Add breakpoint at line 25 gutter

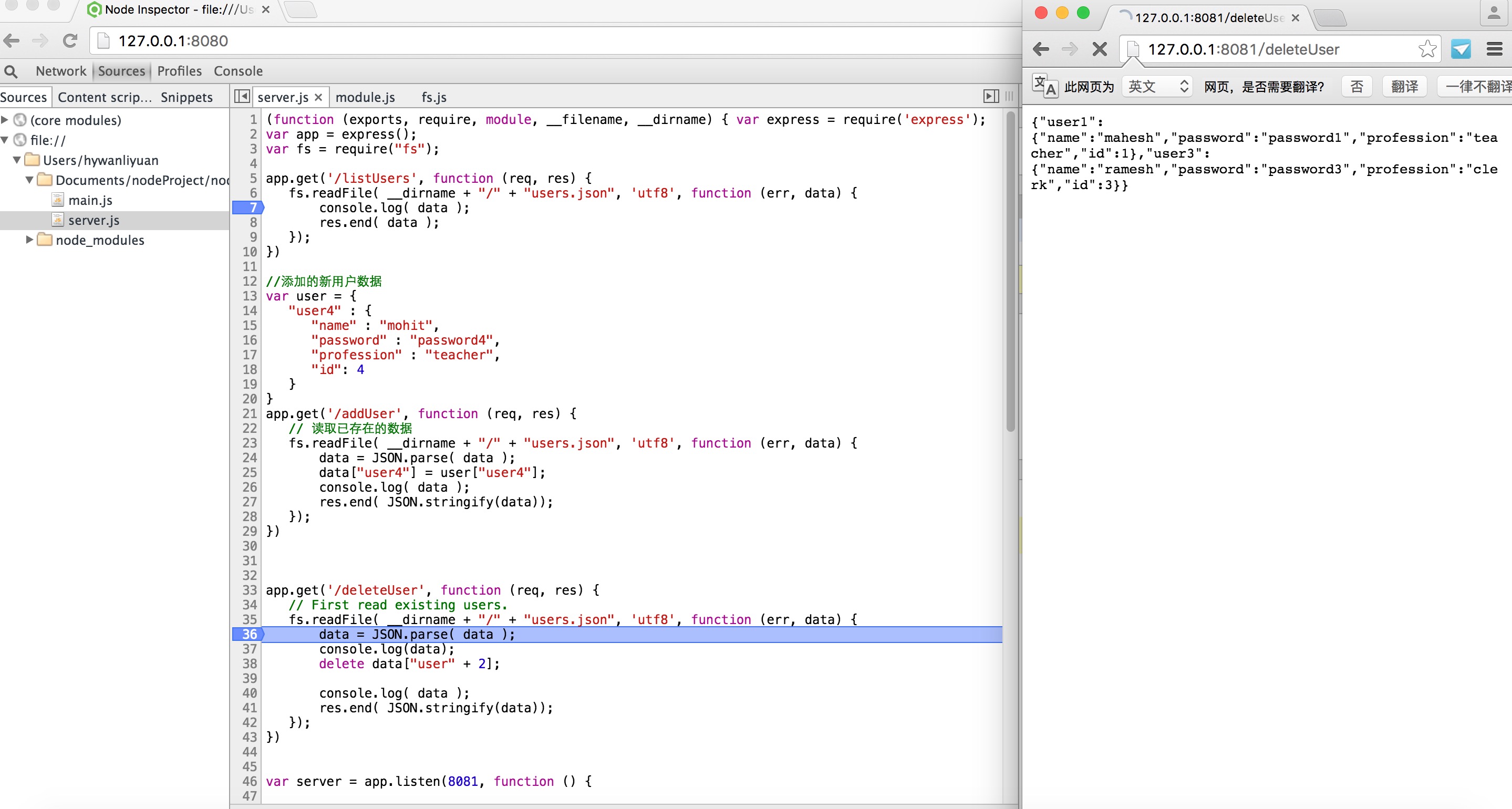point(250,473)
